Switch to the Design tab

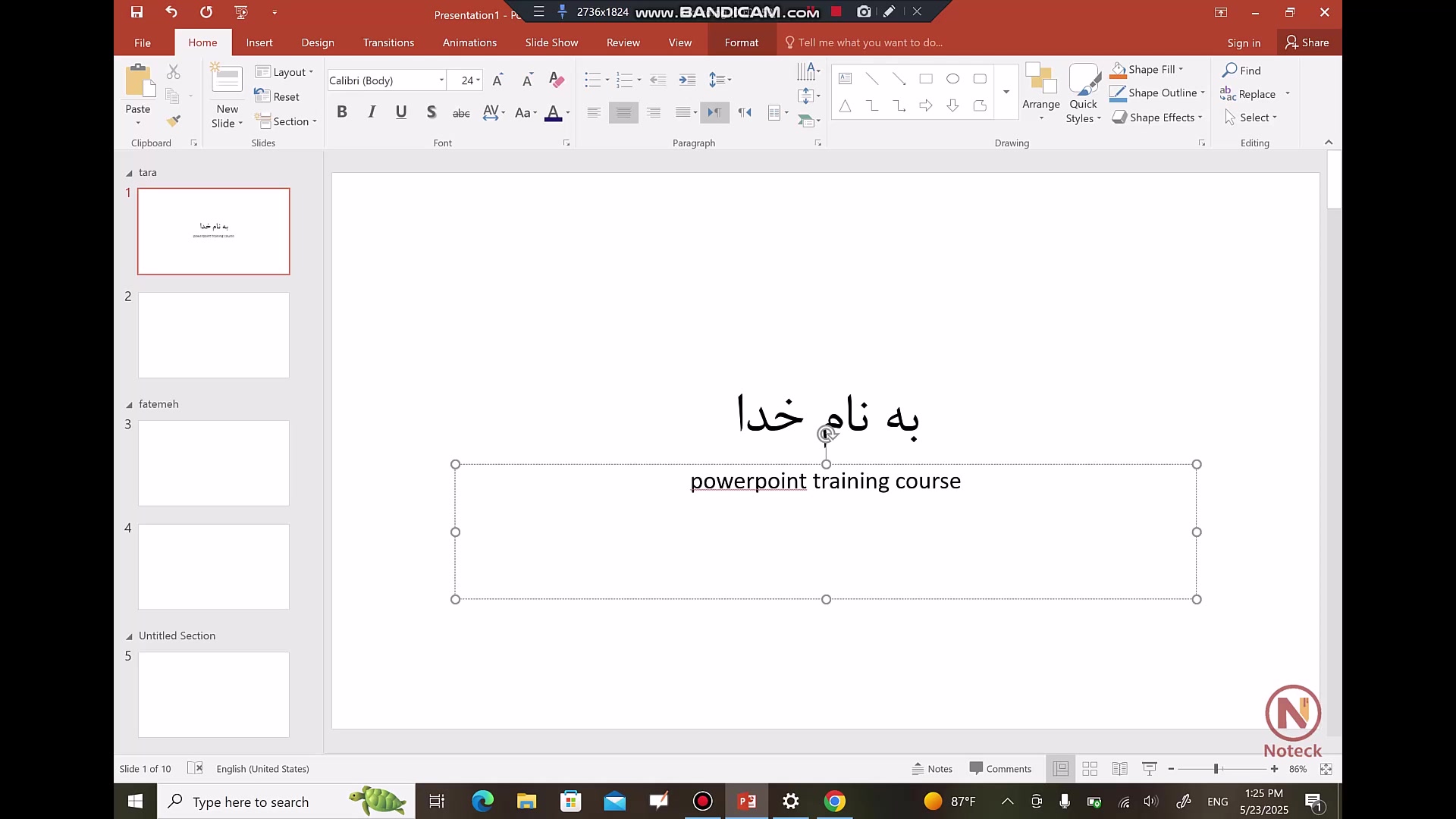pyautogui.click(x=317, y=42)
